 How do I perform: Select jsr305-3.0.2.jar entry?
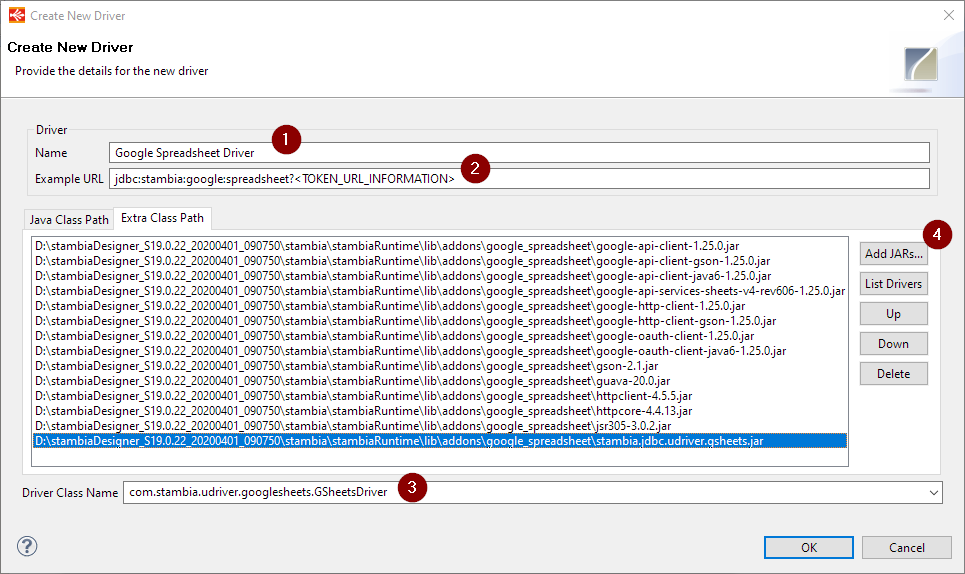[x=439, y=426]
